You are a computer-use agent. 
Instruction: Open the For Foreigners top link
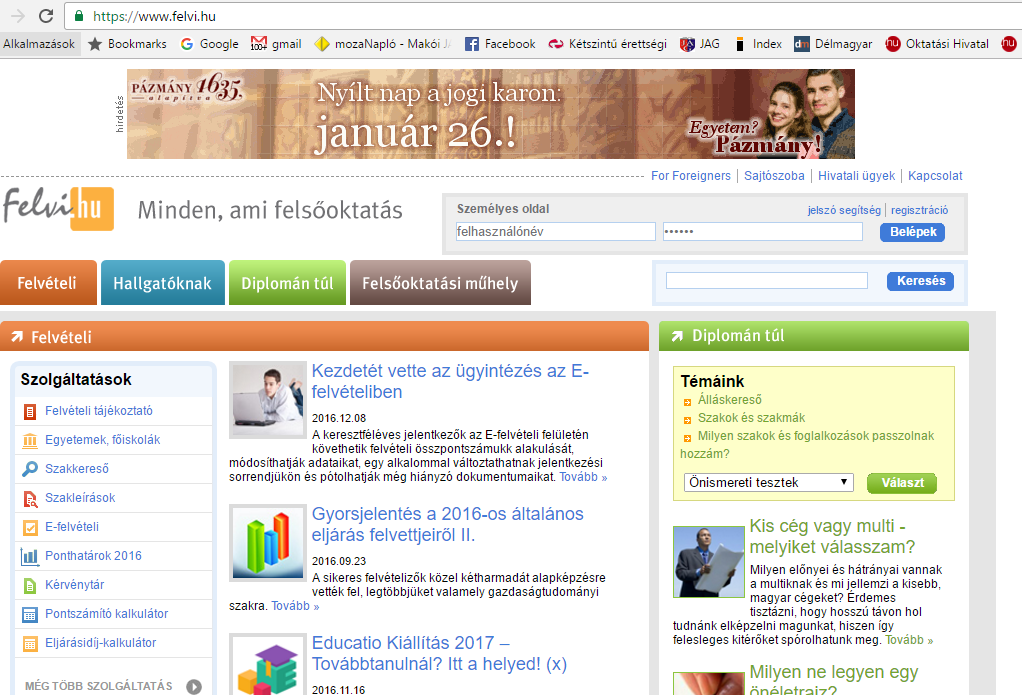(x=691, y=175)
